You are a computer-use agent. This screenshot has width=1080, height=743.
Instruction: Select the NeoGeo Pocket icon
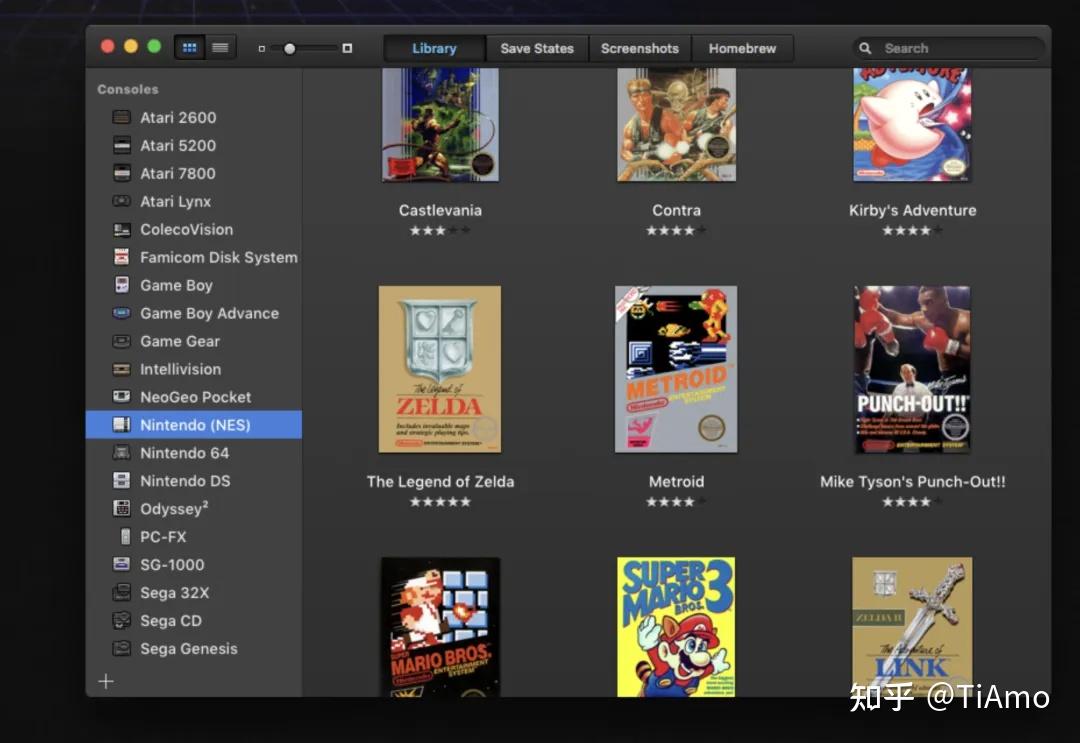[121, 397]
